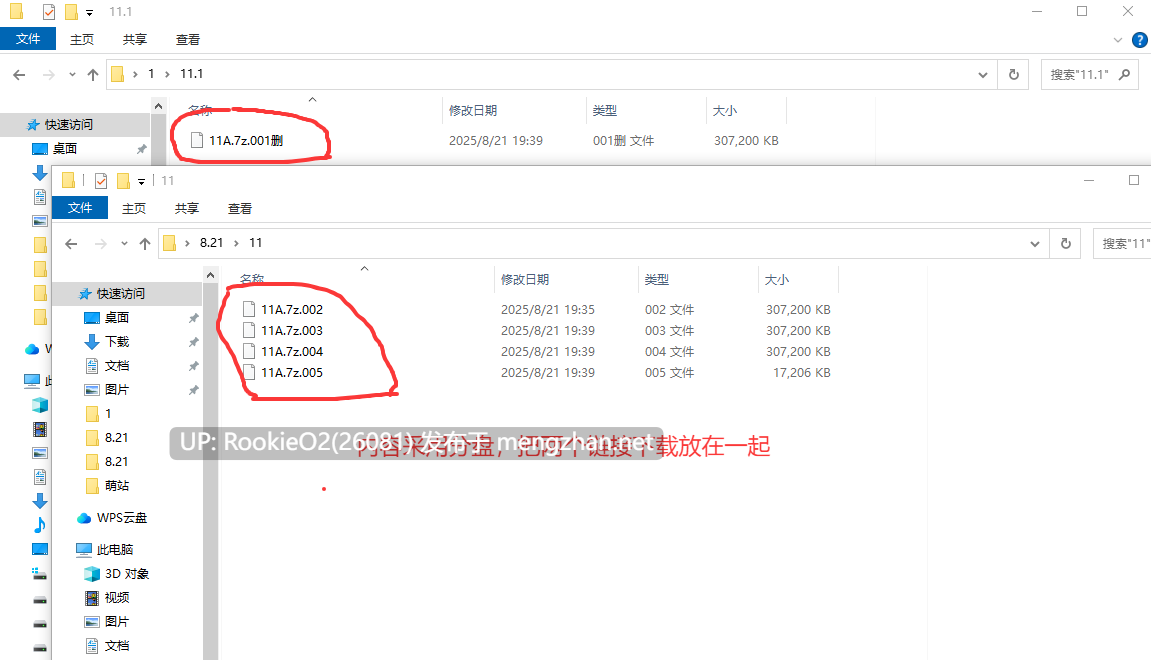Expand address history dropdown in 11.1 window
The image size is (1151, 660).
pos(983,75)
